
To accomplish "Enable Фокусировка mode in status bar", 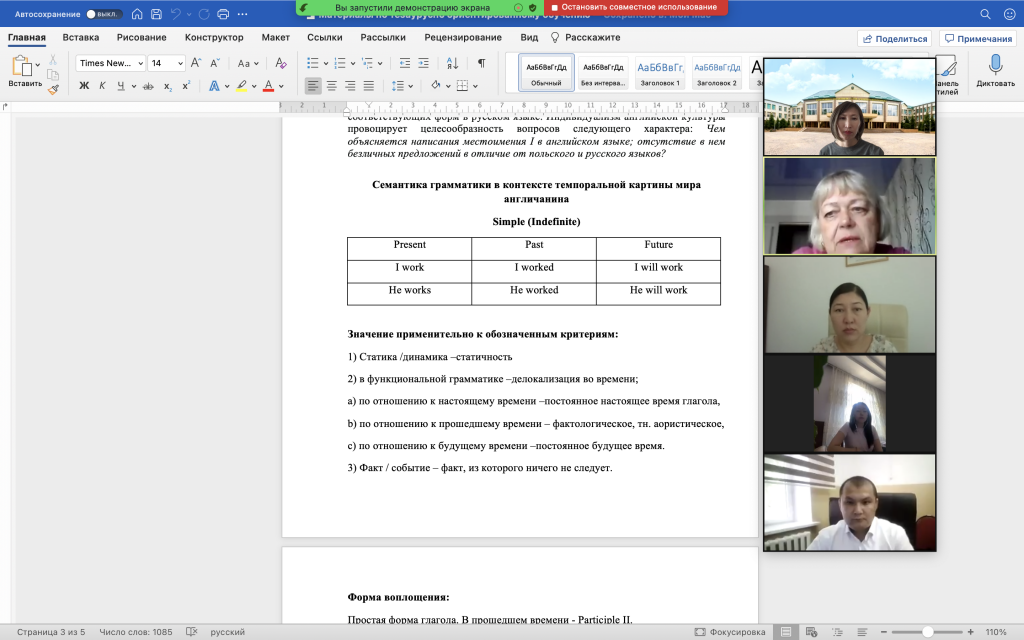I will (x=731, y=632).
